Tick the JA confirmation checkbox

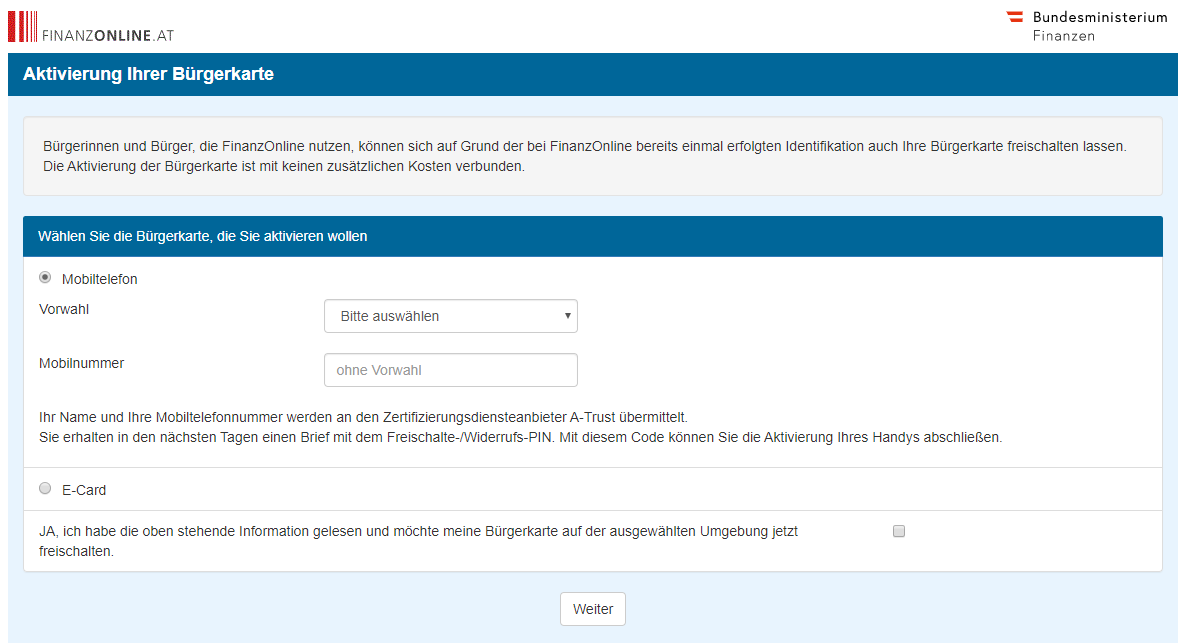(898, 532)
